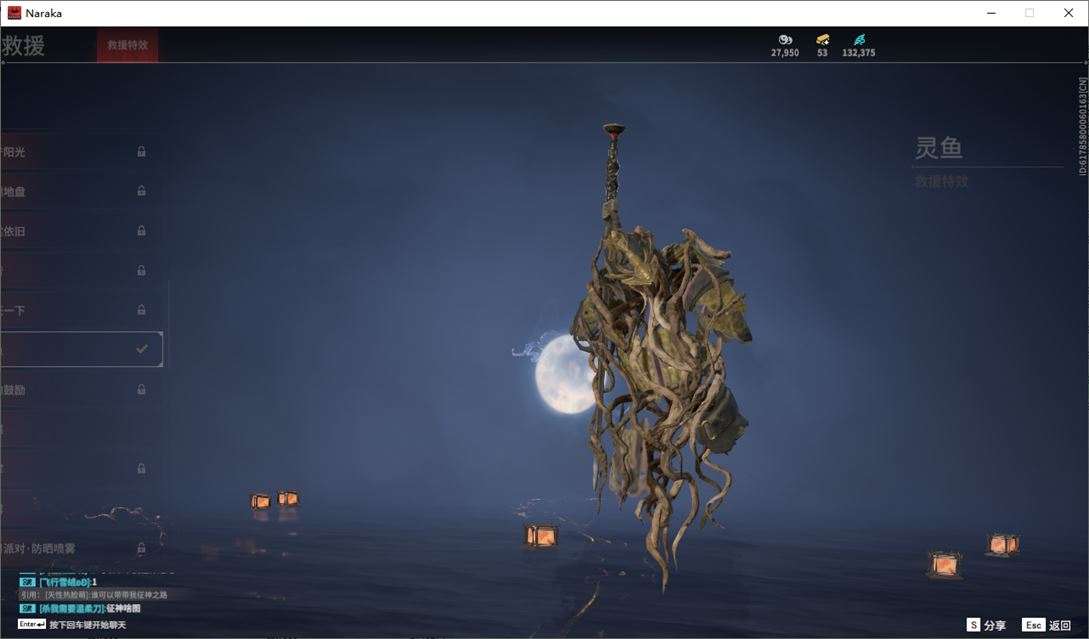Screen dimensions: 1089x639
Task: Click the 53 gold balance
Action: tap(822, 53)
